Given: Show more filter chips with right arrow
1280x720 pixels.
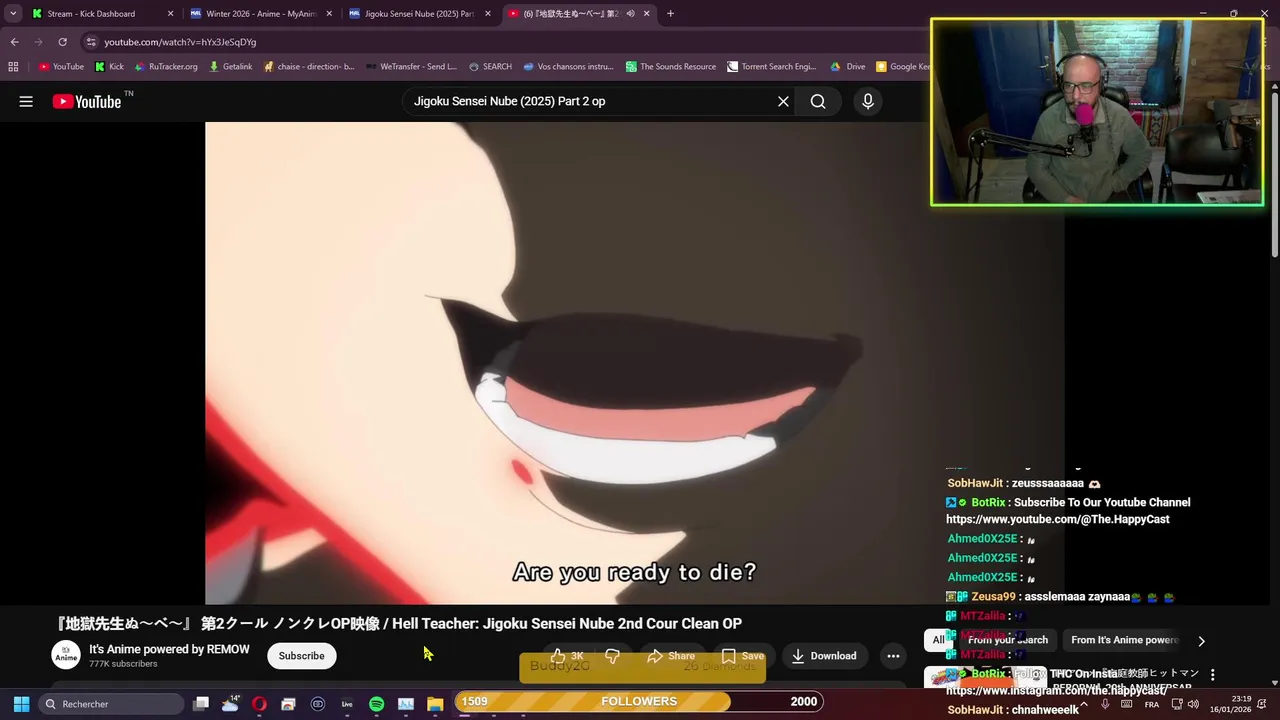Looking at the screenshot, I should [1201, 641].
